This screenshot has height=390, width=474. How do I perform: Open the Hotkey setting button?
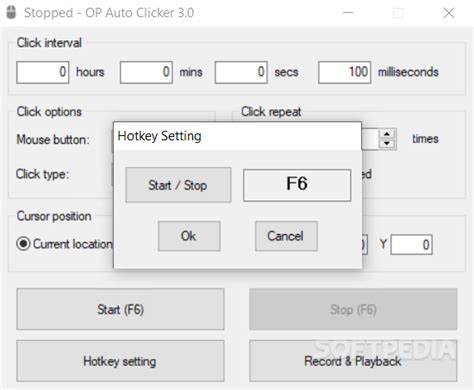point(120,361)
